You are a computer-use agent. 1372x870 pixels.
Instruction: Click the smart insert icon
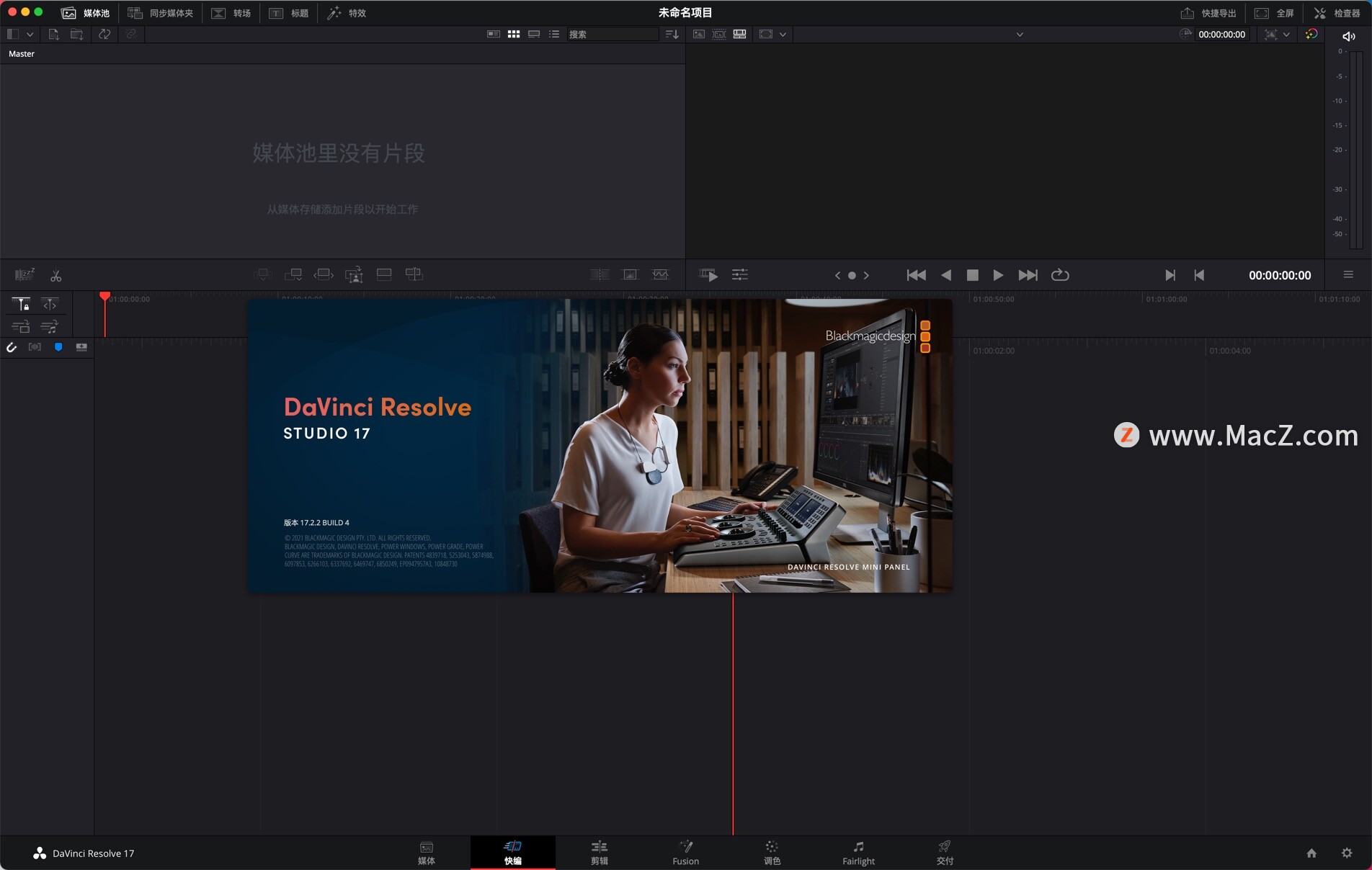click(x=263, y=274)
